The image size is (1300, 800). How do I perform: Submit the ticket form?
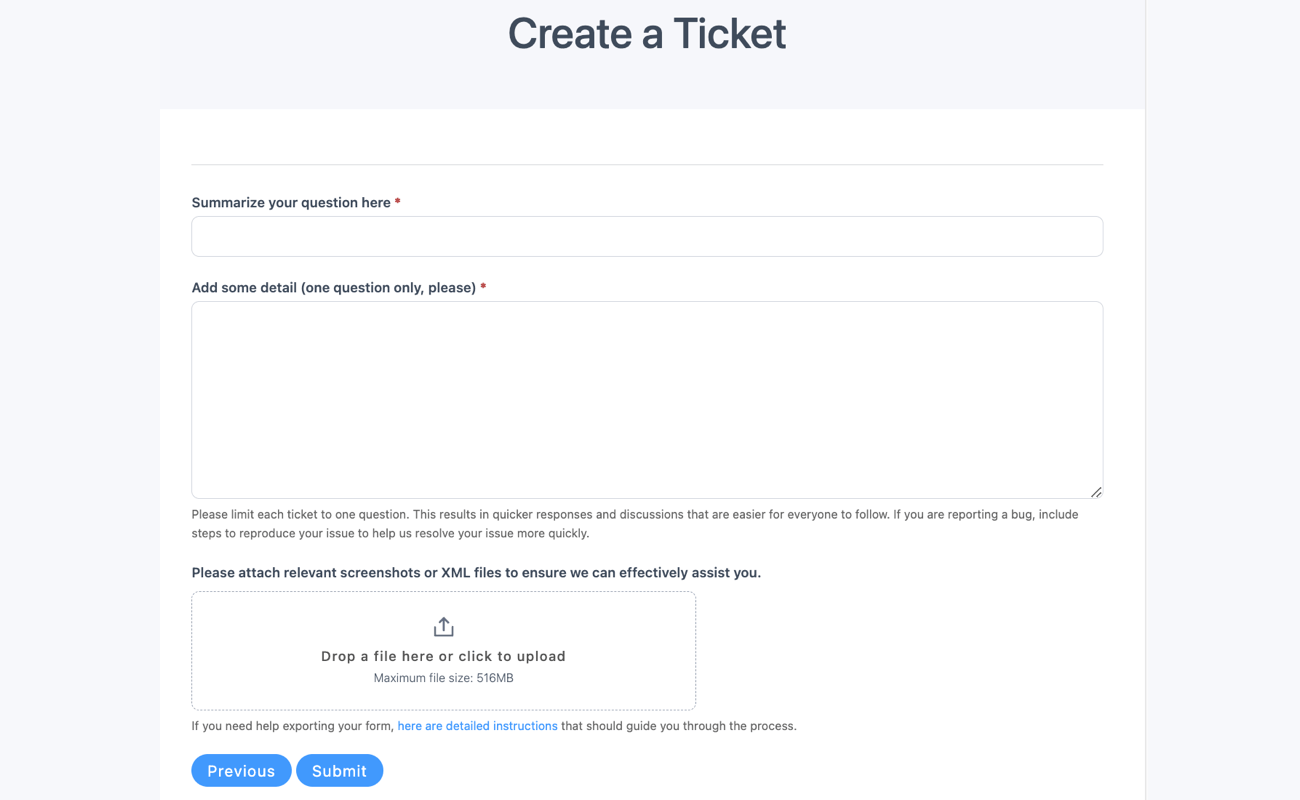pyautogui.click(x=339, y=770)
